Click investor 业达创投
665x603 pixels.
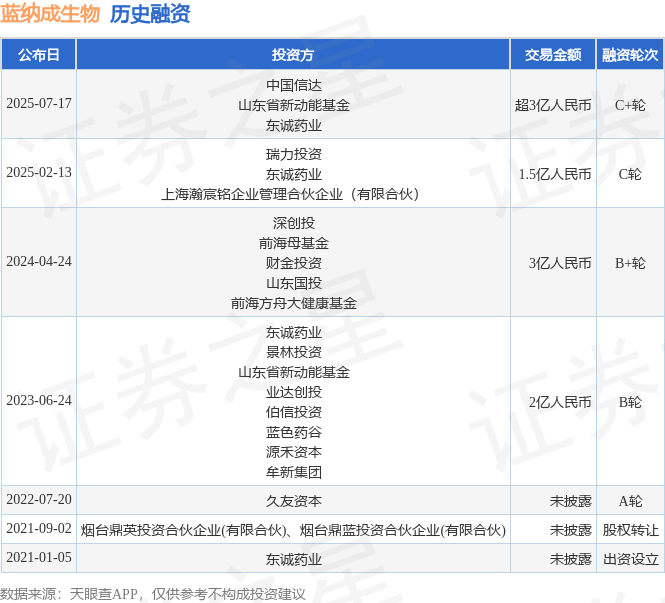(x=293, y=392)
